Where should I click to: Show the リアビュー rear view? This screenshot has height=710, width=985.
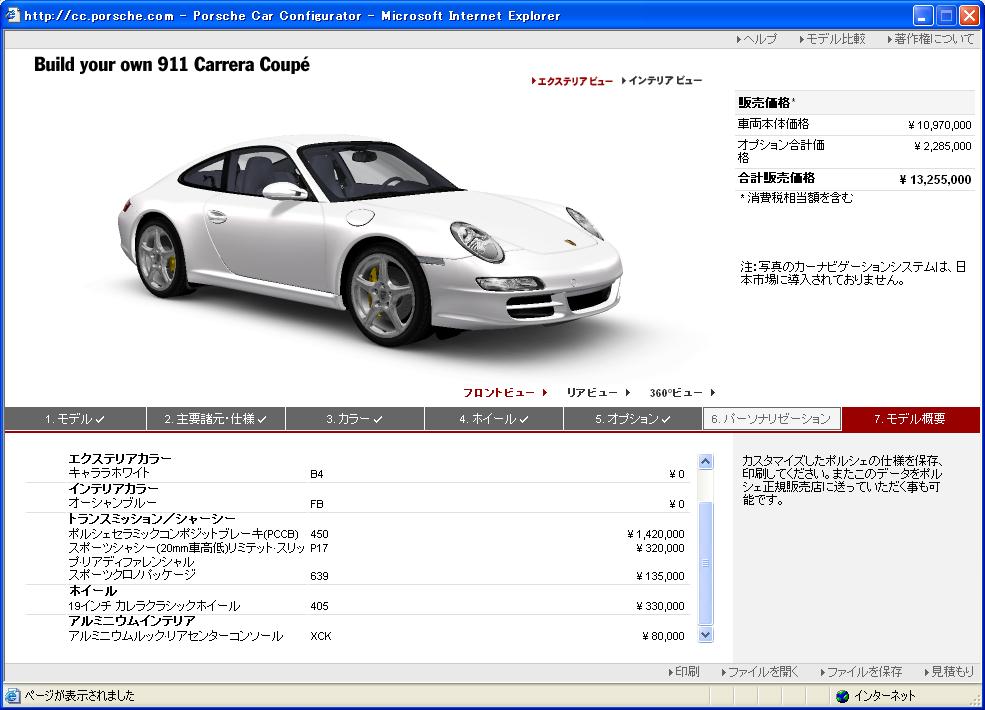click(598, 393)
